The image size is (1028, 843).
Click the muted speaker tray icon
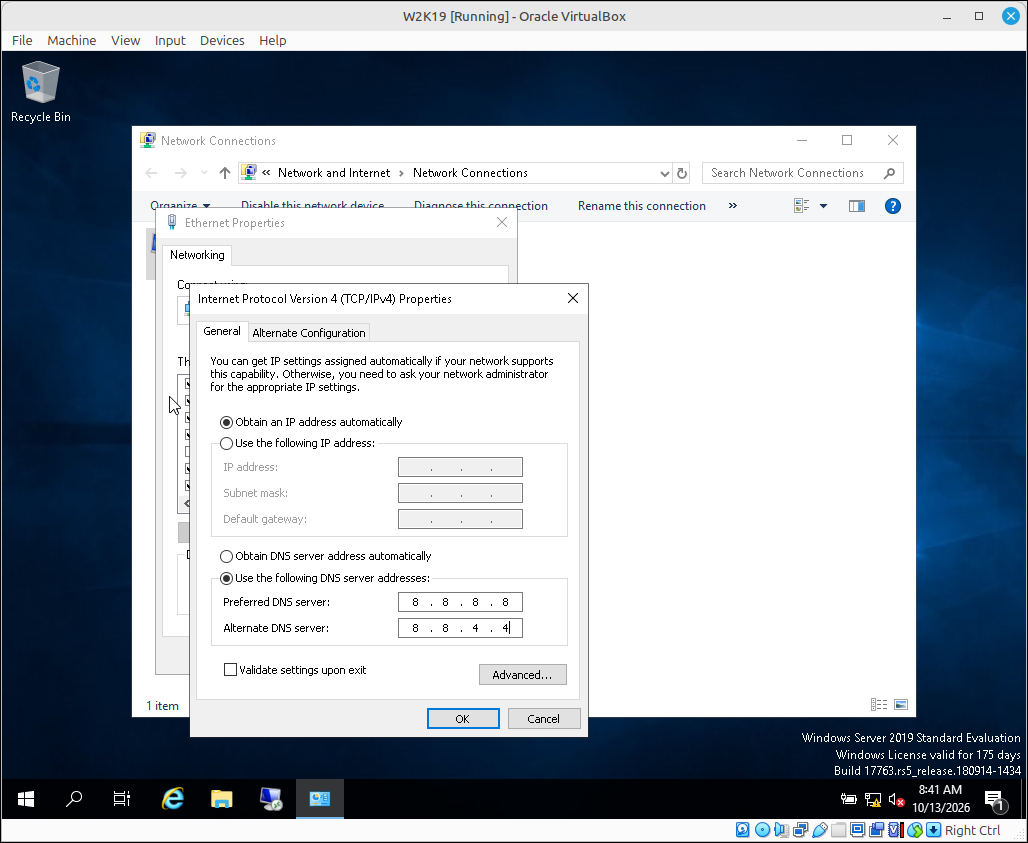[x=896, y=799]
